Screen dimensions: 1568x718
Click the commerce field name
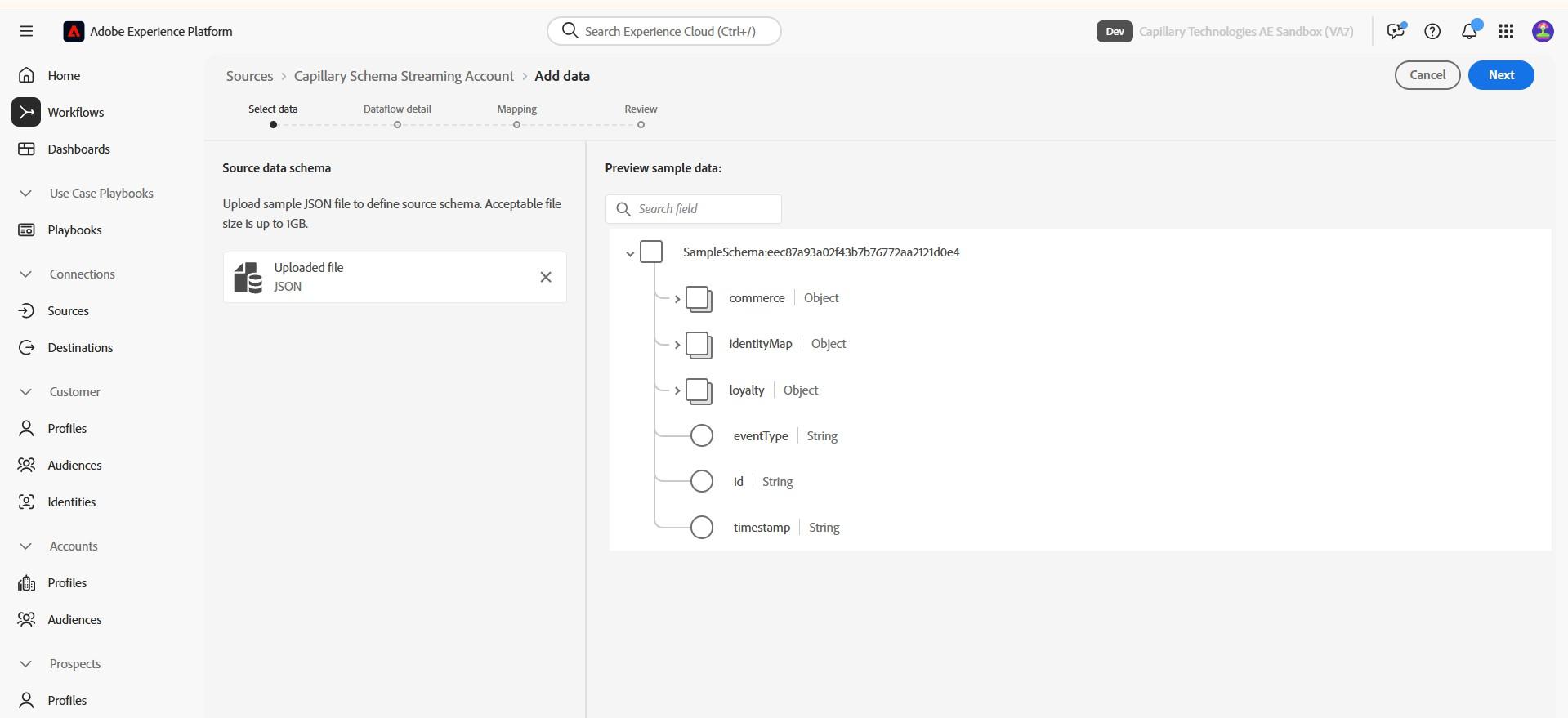point(757,298)
